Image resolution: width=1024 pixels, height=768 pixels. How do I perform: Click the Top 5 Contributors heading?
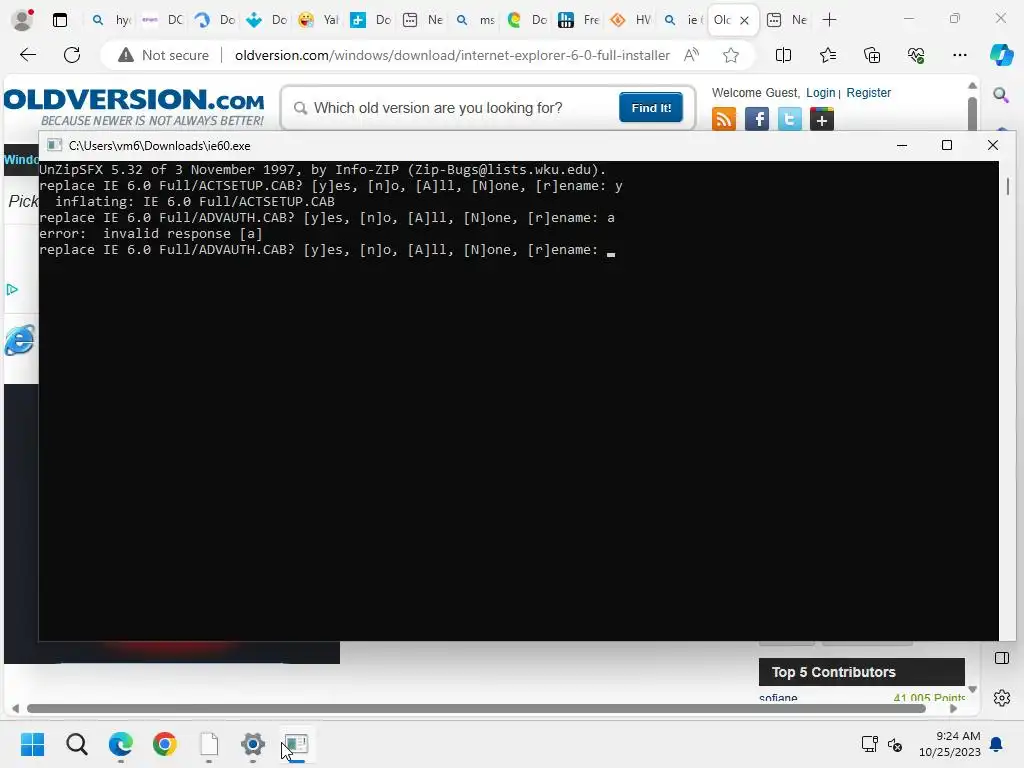(x=833, y=672)
